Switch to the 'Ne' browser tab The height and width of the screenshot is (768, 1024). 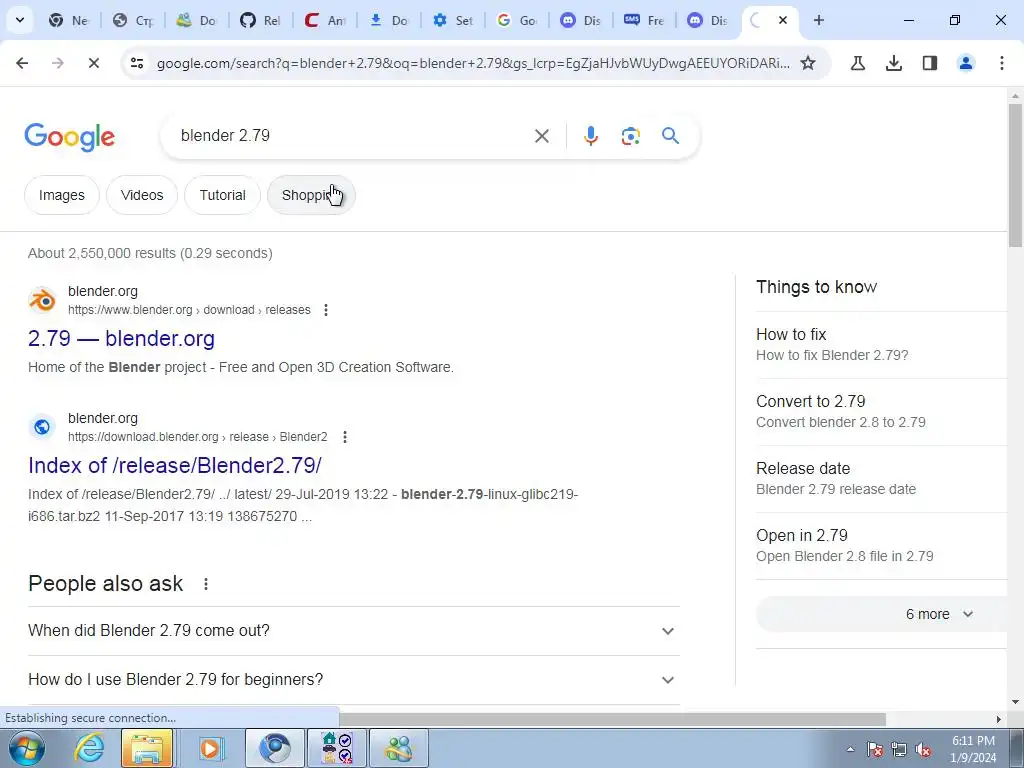click(68, 20)
